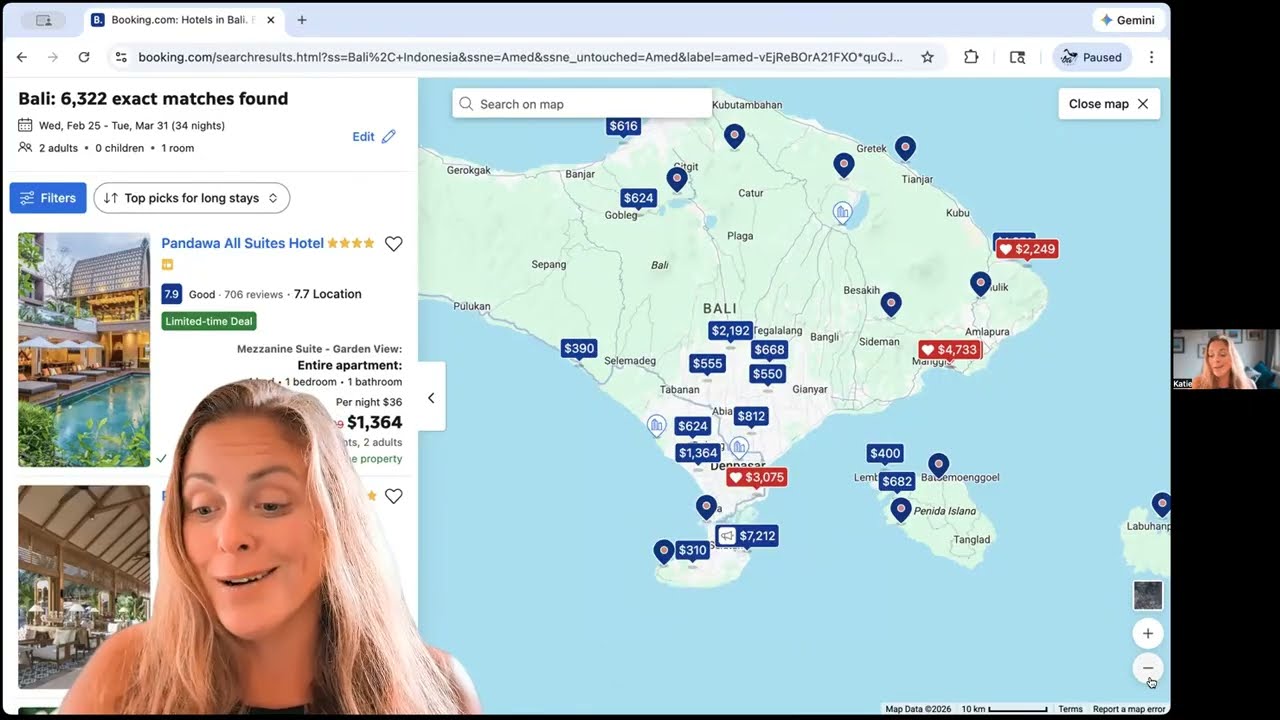
Task: Click the pin marker near Besakih
Action: pos(890,304)
